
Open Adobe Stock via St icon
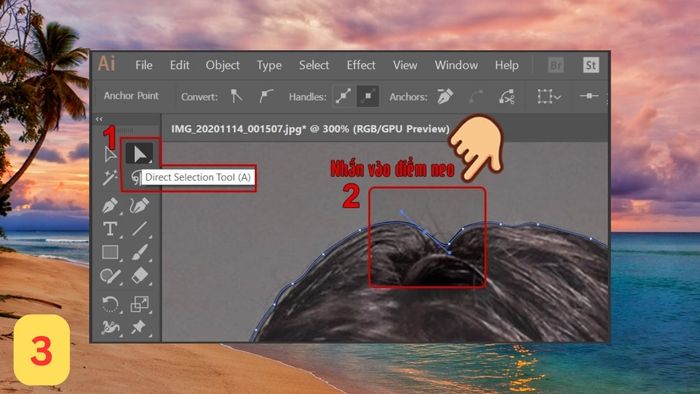[x=591, y=66]
